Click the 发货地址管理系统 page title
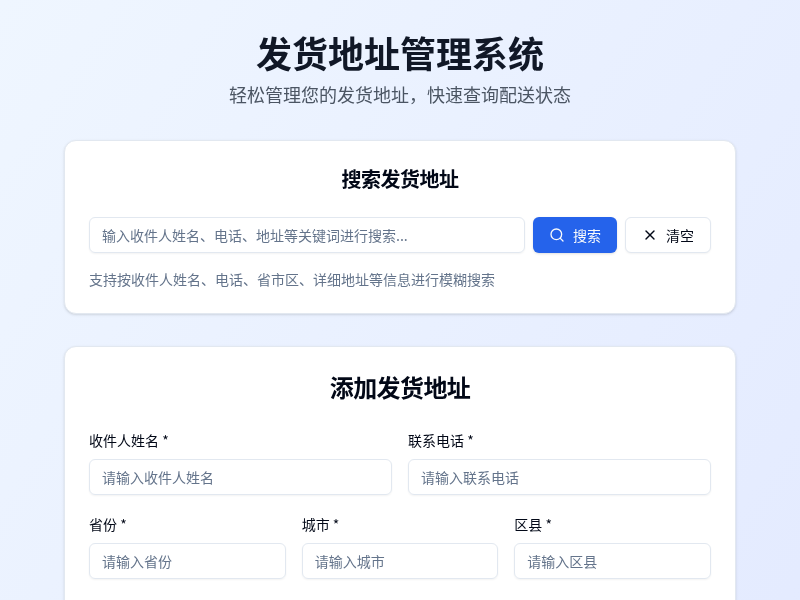 coord(400,54)
